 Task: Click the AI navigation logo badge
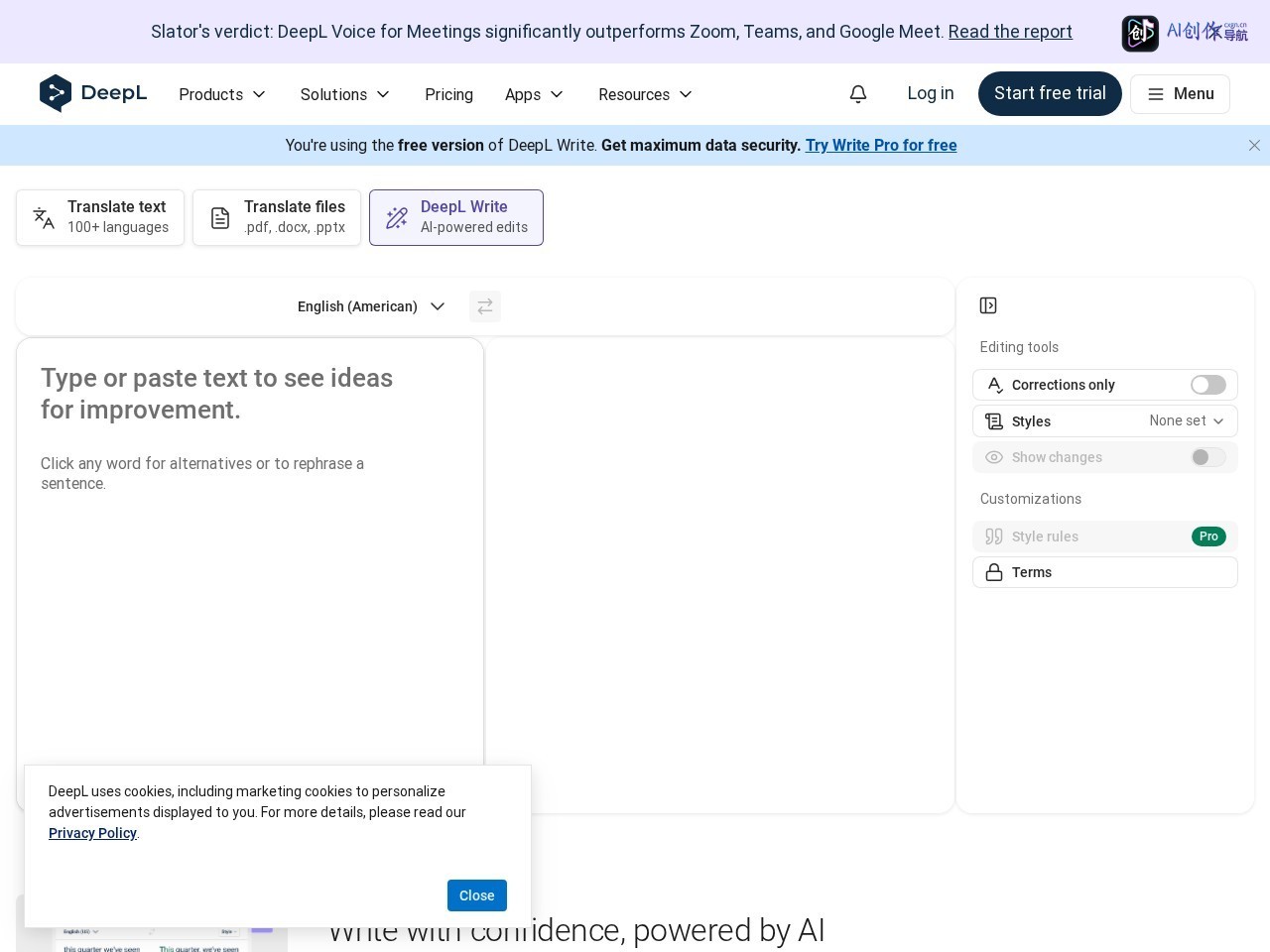pyautogui.click(x=1185, y=33)
